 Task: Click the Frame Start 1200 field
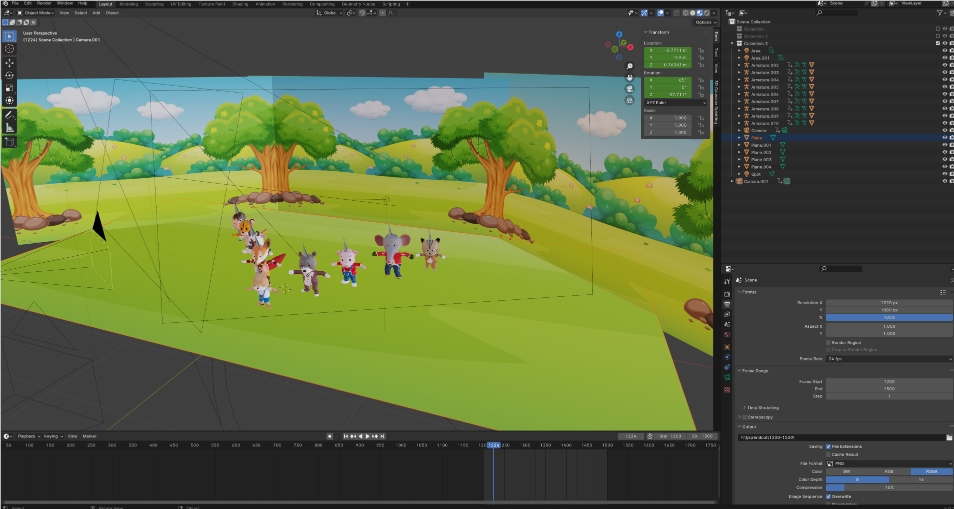(890, 381)
